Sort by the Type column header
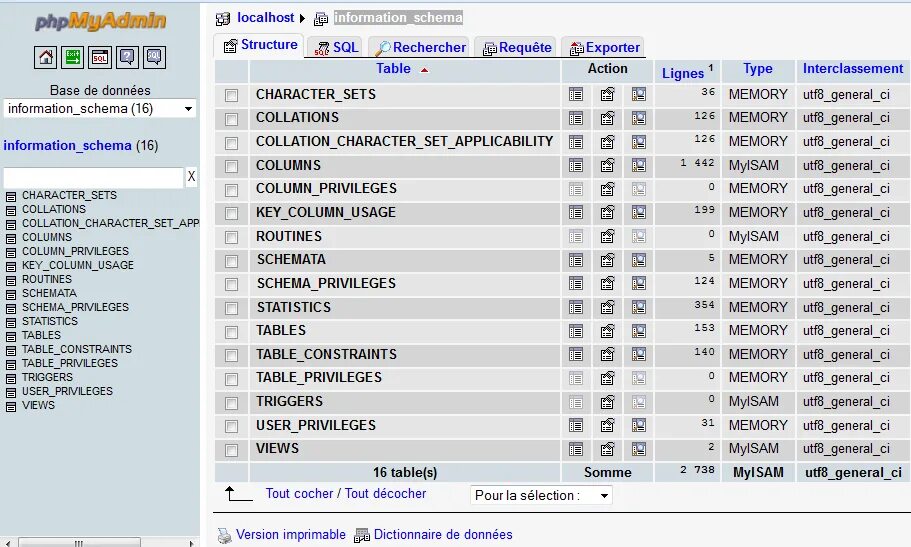 pyautogui.click(x=758, y=69)
